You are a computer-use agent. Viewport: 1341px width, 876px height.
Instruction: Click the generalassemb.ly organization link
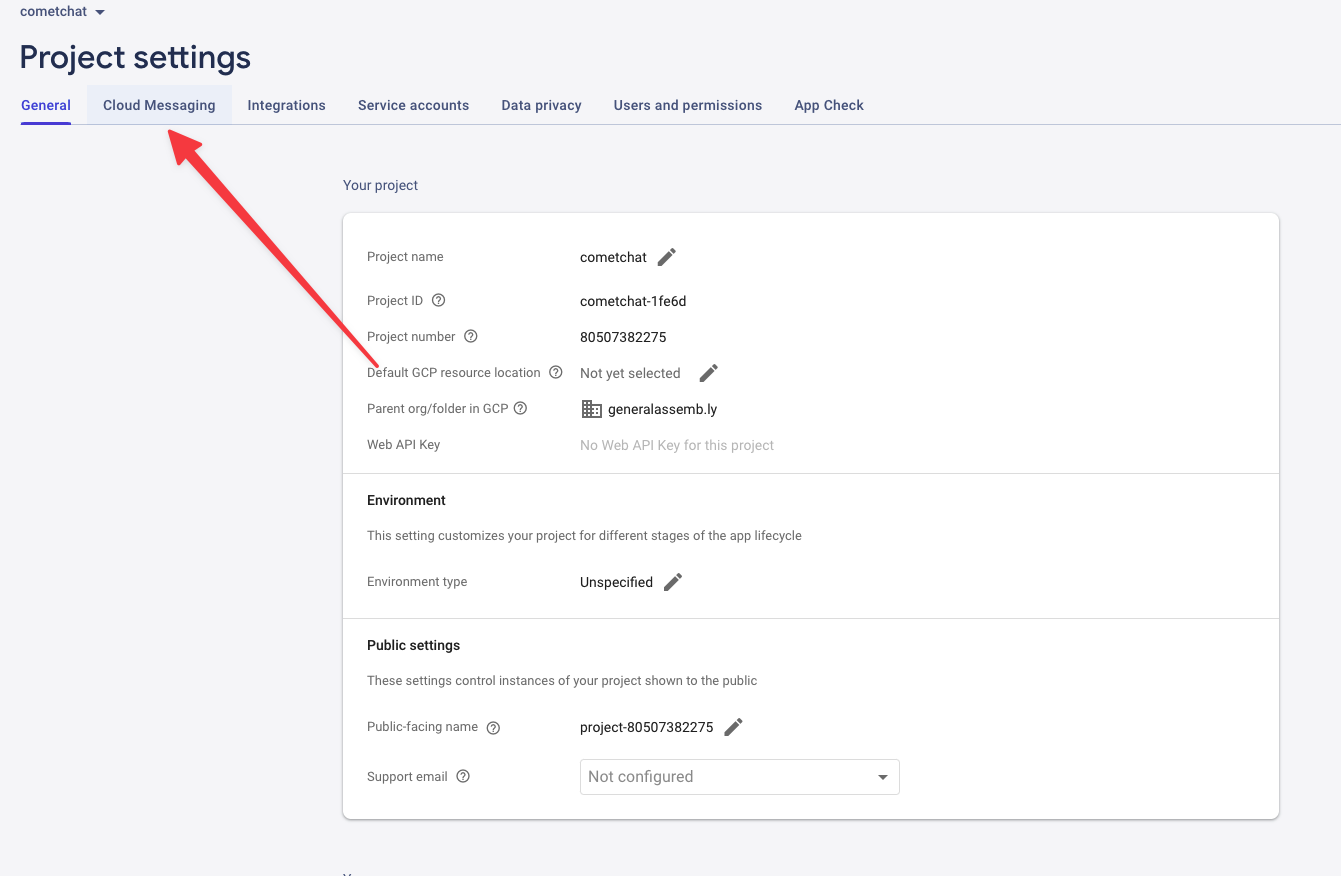point(662,409)
